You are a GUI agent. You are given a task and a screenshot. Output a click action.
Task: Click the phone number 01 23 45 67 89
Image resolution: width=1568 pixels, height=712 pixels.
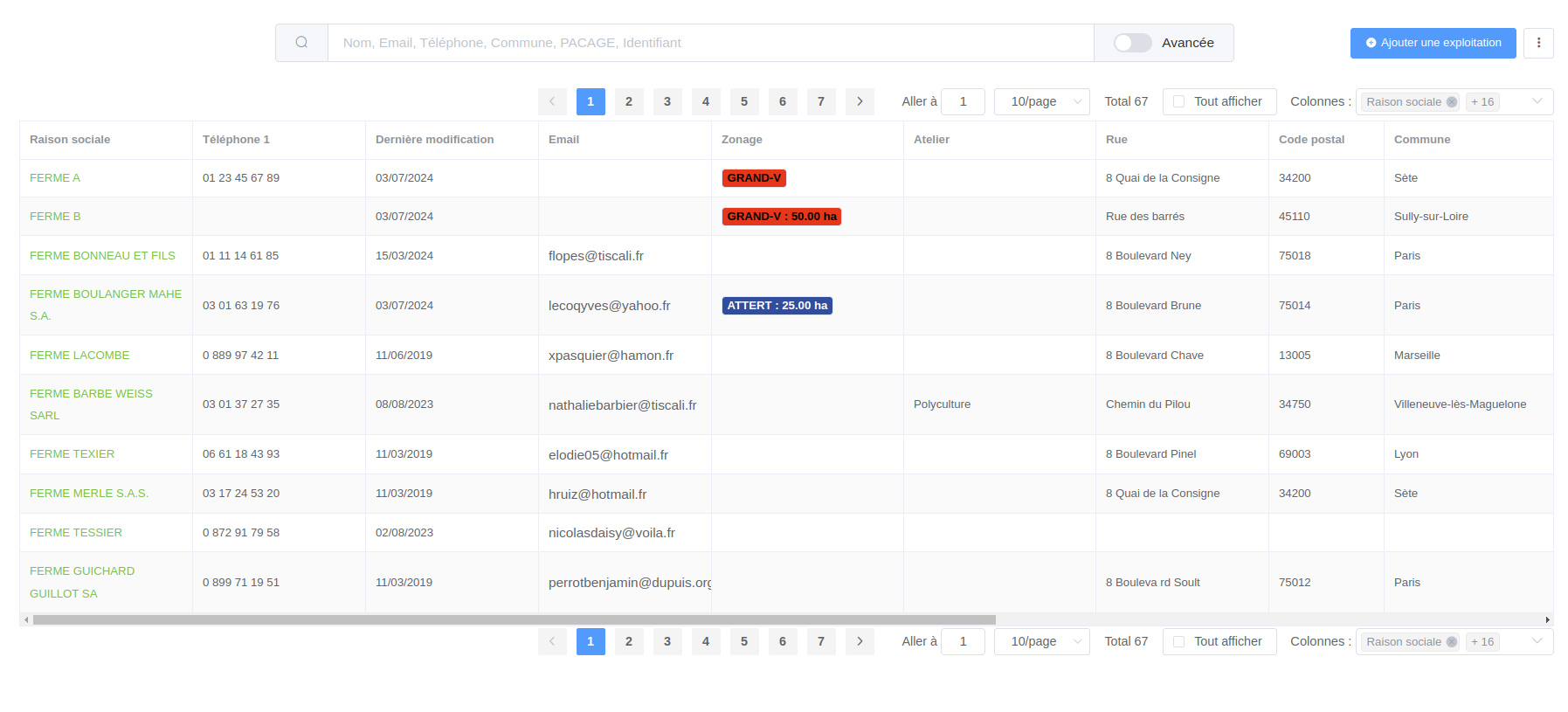coord(241,178)
